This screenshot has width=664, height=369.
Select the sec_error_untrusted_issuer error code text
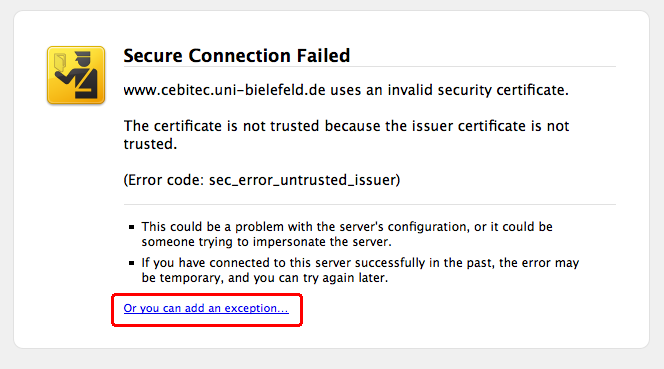tap(303, 180)
